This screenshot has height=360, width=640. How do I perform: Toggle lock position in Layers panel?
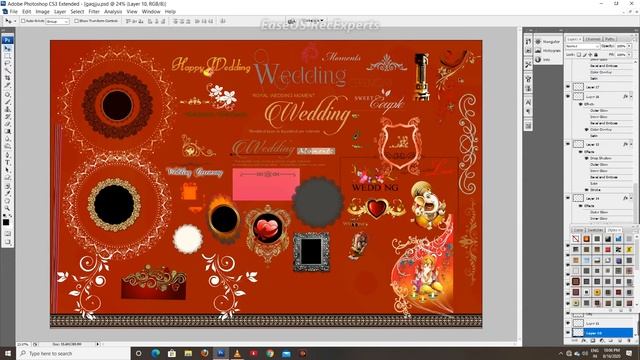point(590,54)
